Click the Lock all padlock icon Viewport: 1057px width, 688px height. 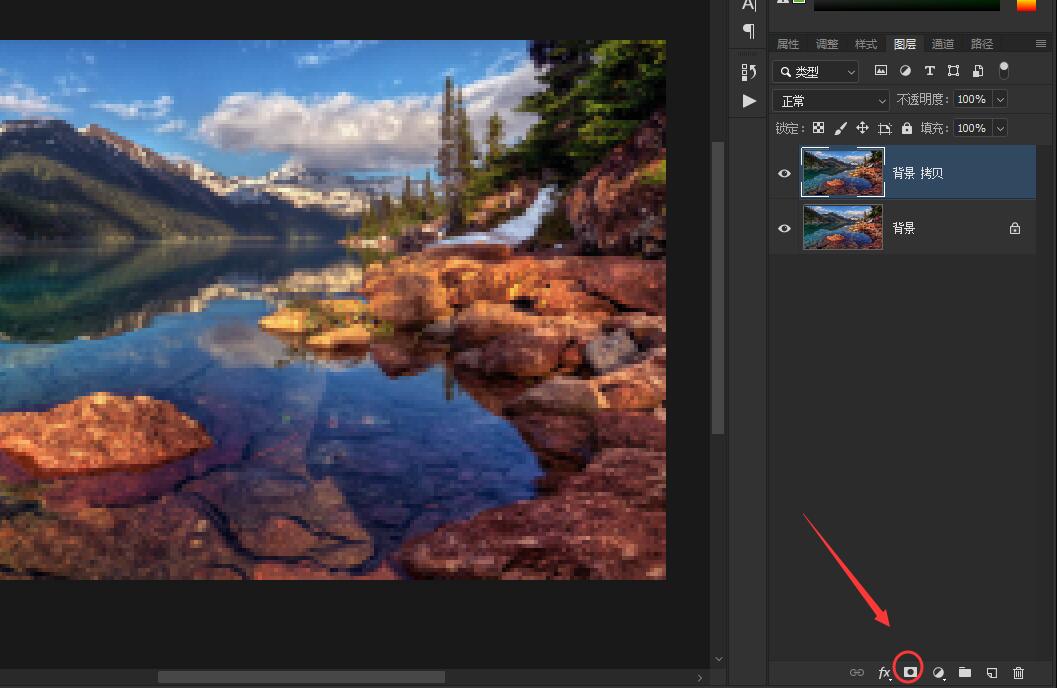(x=907, y=128)
